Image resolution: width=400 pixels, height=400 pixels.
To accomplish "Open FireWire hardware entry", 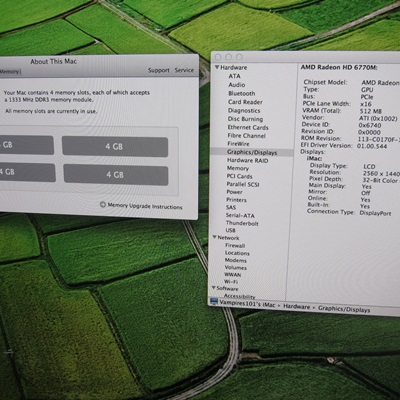I will 238,144.
